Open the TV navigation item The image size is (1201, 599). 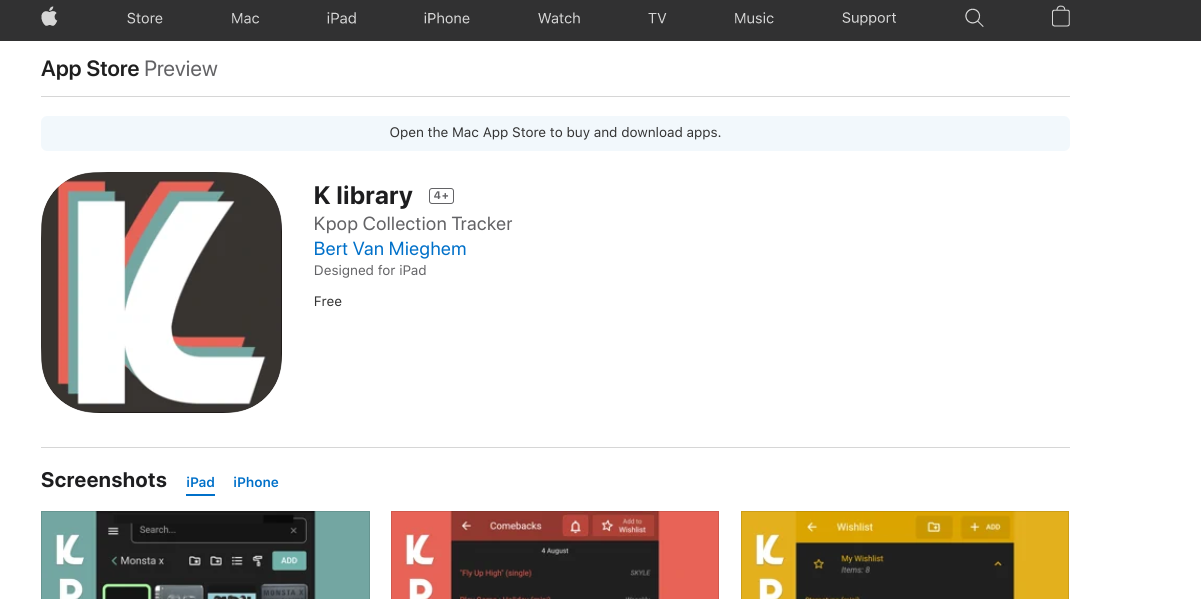tap(657, 18)
